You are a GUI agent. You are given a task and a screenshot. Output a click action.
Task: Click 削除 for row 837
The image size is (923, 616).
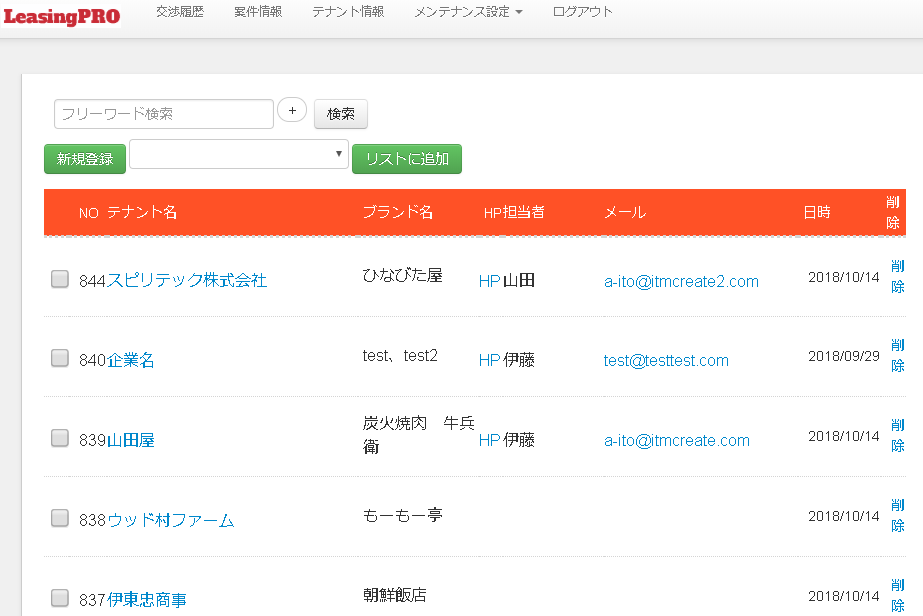tap(898, 595)
